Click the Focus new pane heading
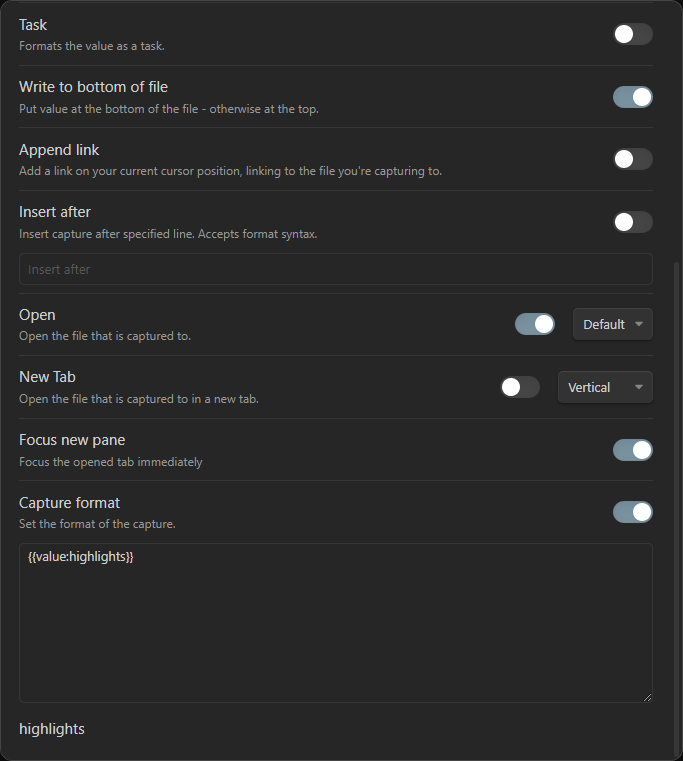Image resolution: width=683 pixels, height=761 pixels. coord(72,440)
